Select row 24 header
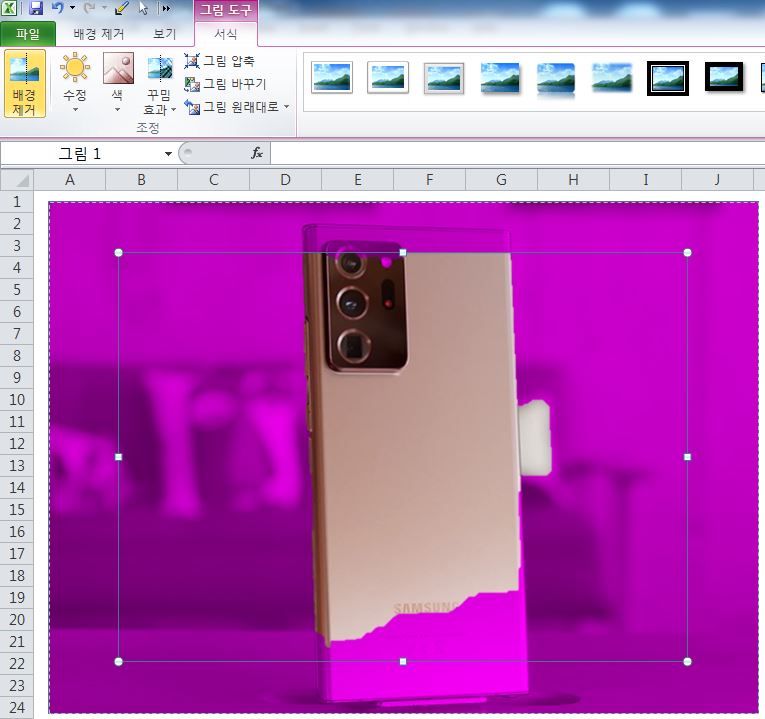 pos(17,707)
